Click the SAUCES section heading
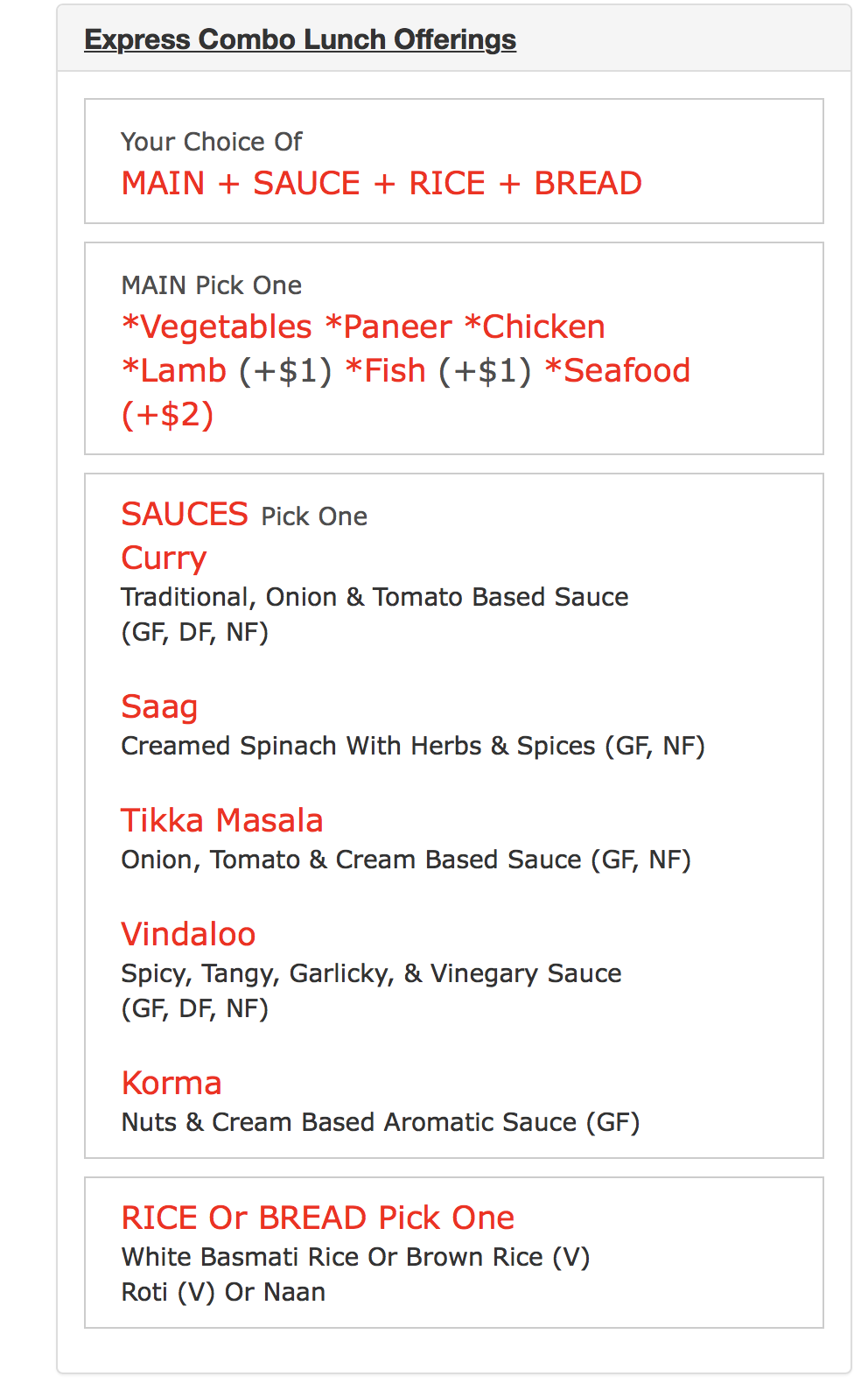 (185, 514)
